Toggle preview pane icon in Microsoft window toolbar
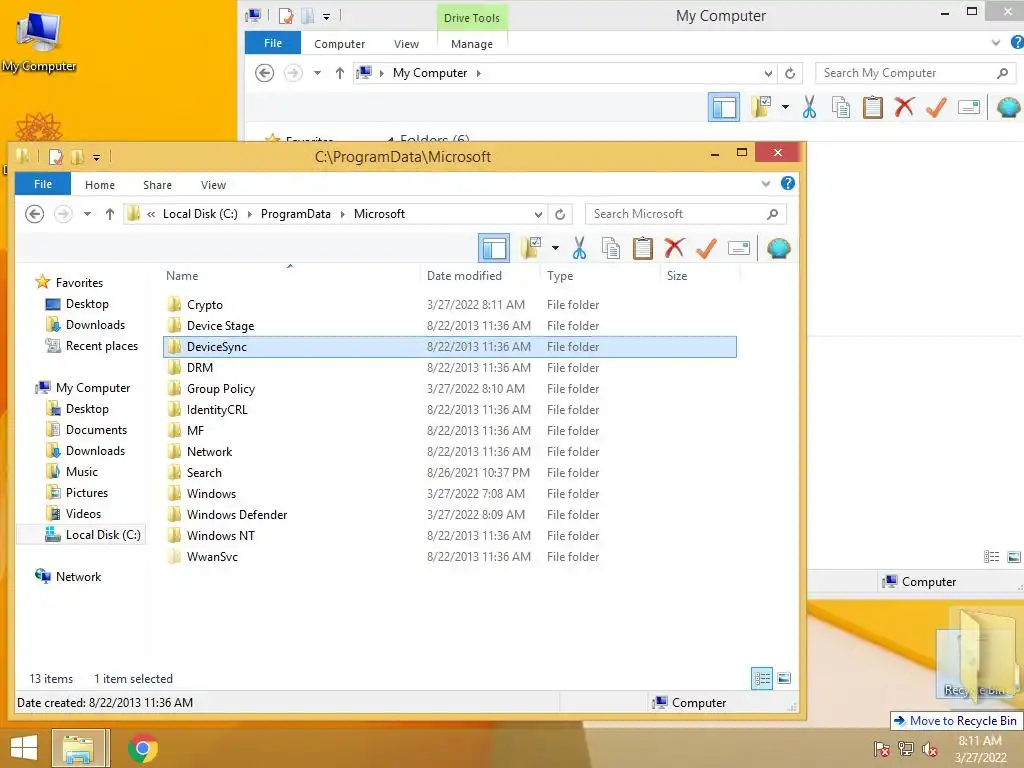 [x=494, y=249]
